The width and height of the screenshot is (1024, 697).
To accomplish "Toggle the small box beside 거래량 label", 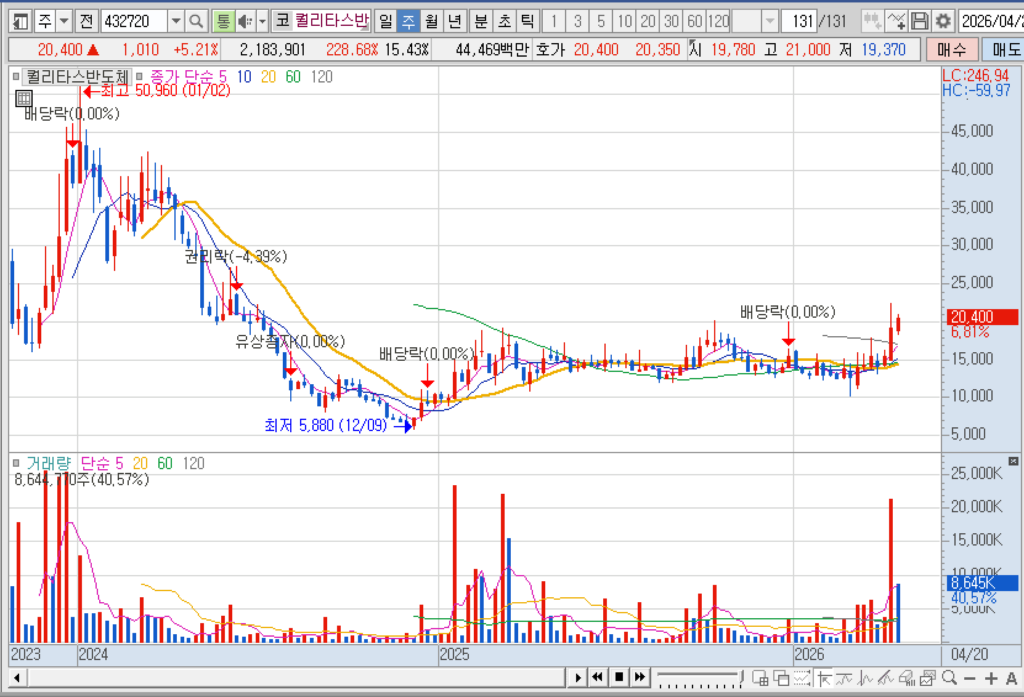I will coord(16,463).
